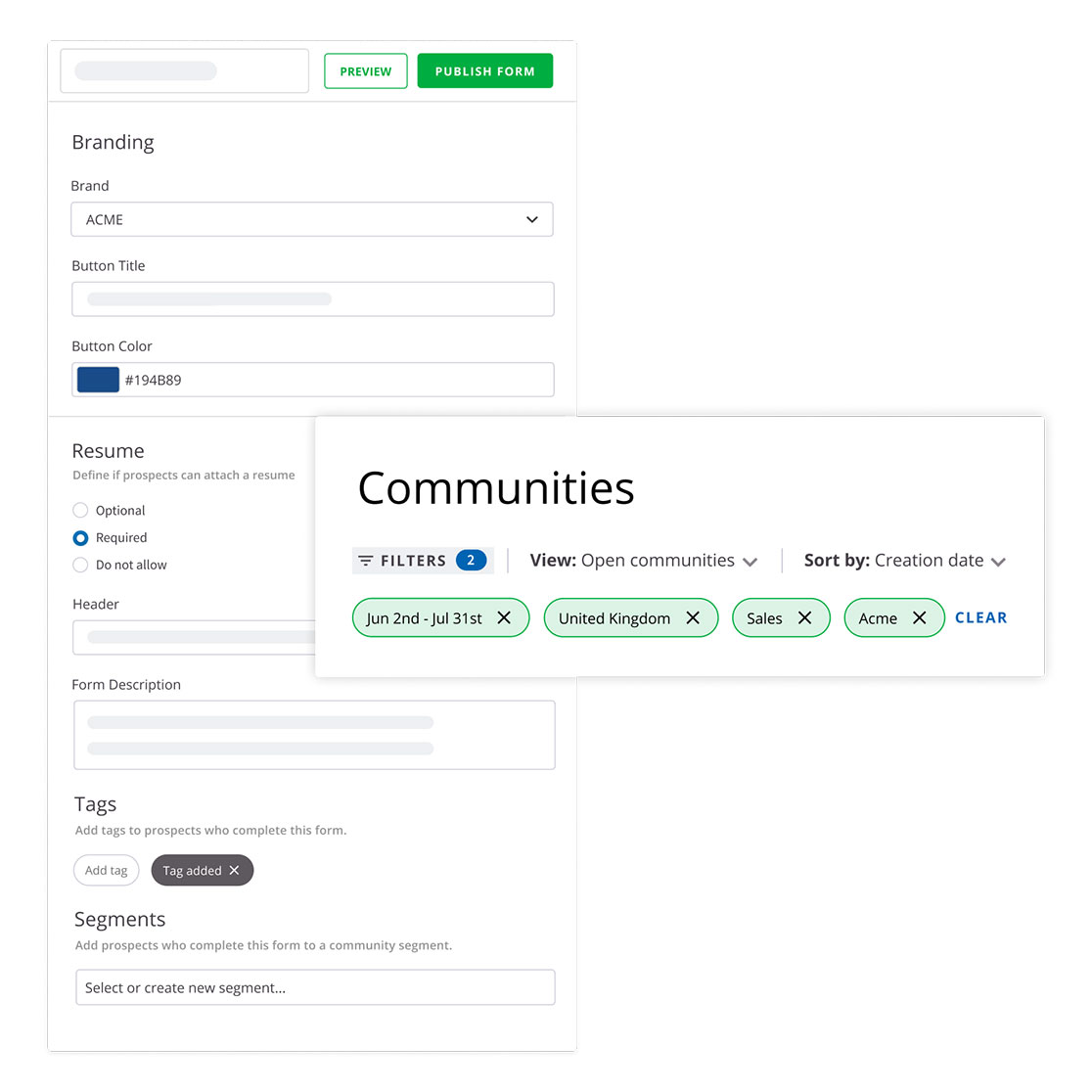Viewport: 1092px width, 1092px height.
Task: Click the Preview button
Action: click(365, 71)
